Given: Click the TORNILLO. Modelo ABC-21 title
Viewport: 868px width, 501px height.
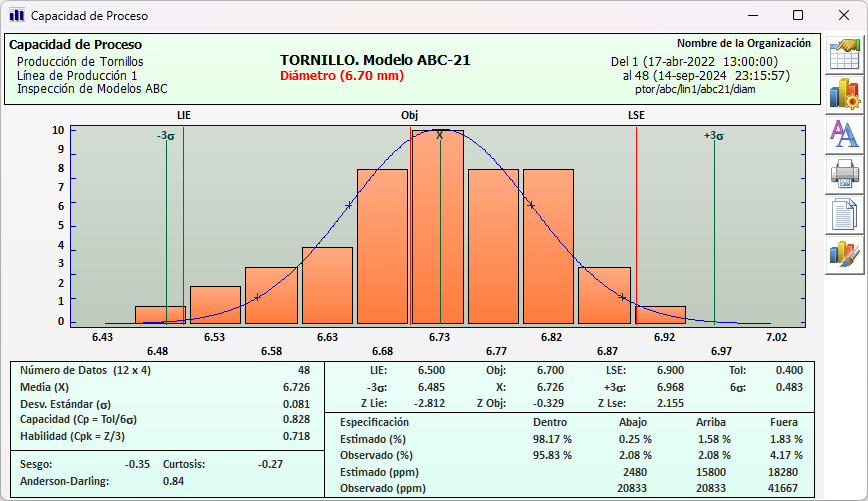Looking at the screenshot, I should (x=375, y=60).
